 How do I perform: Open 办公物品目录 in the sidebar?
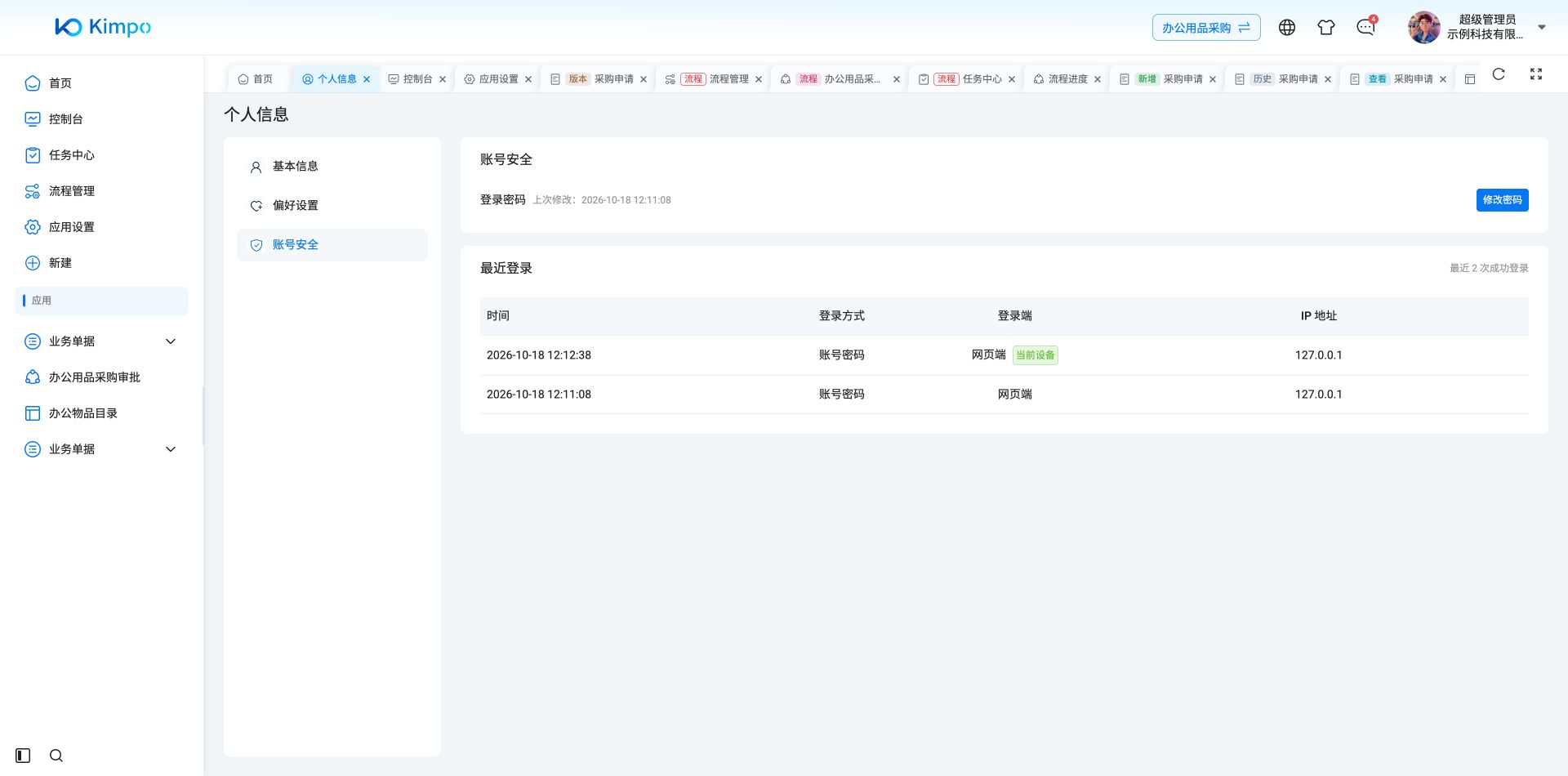point(101,413)
